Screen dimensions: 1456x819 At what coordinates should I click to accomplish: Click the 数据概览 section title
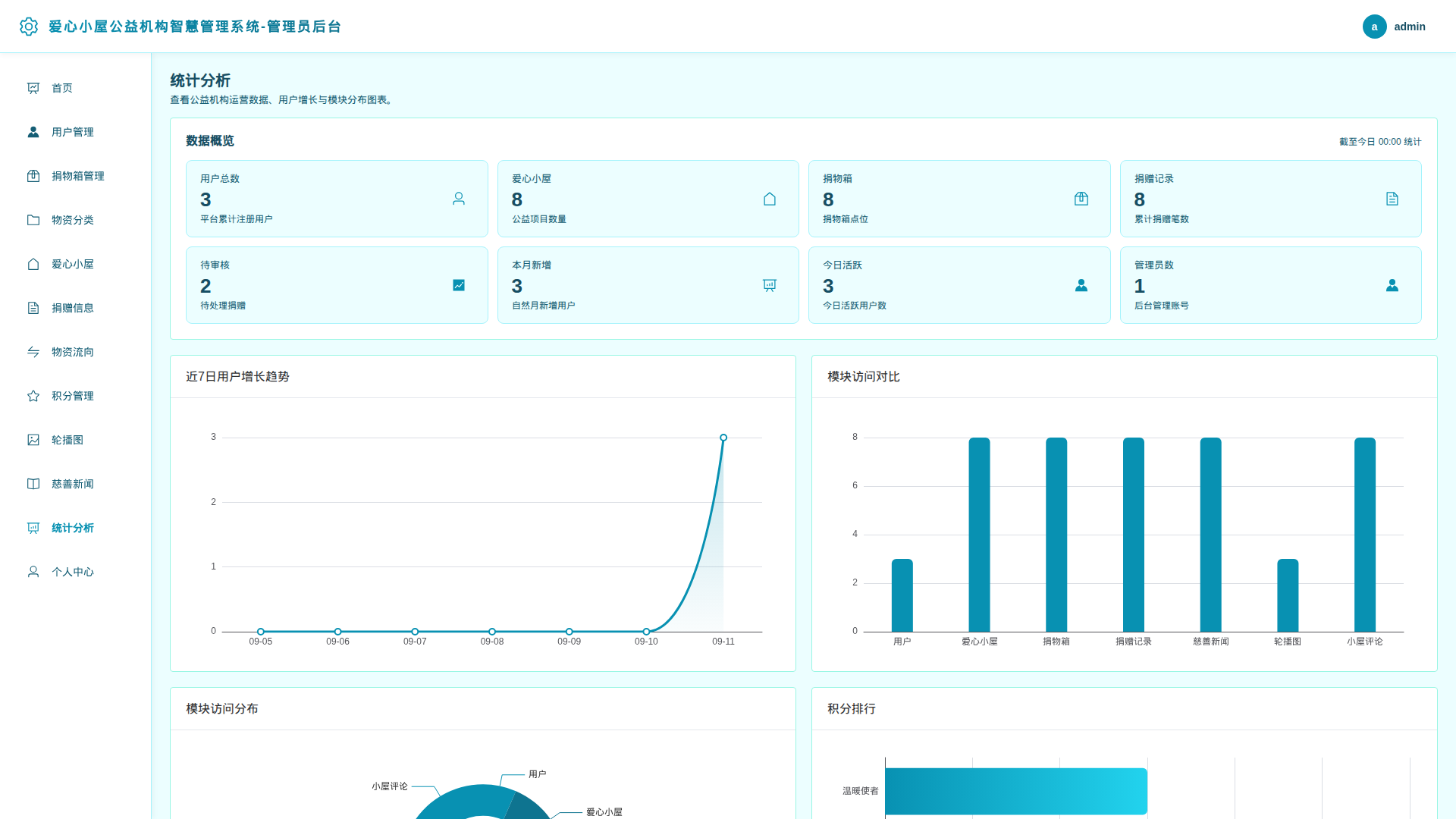click(210, 141)
